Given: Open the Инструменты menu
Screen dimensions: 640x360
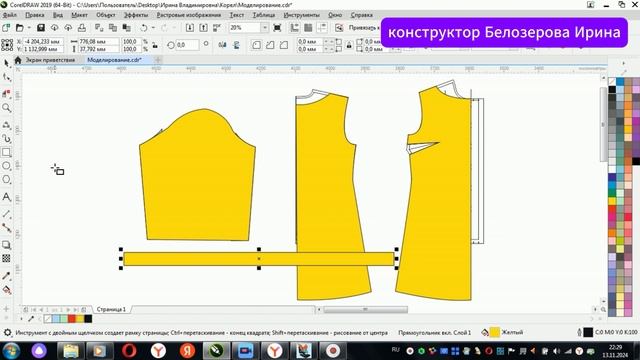Looking at the screenshot, I should (302, 15).
